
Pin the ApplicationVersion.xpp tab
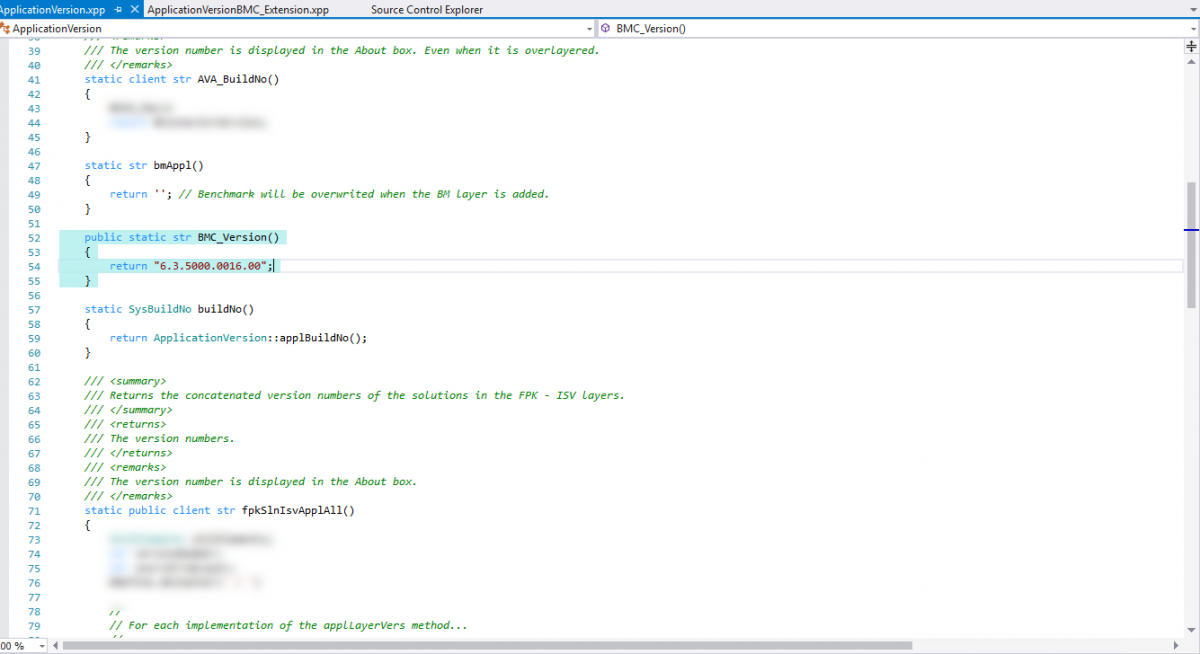pos(118,9)
